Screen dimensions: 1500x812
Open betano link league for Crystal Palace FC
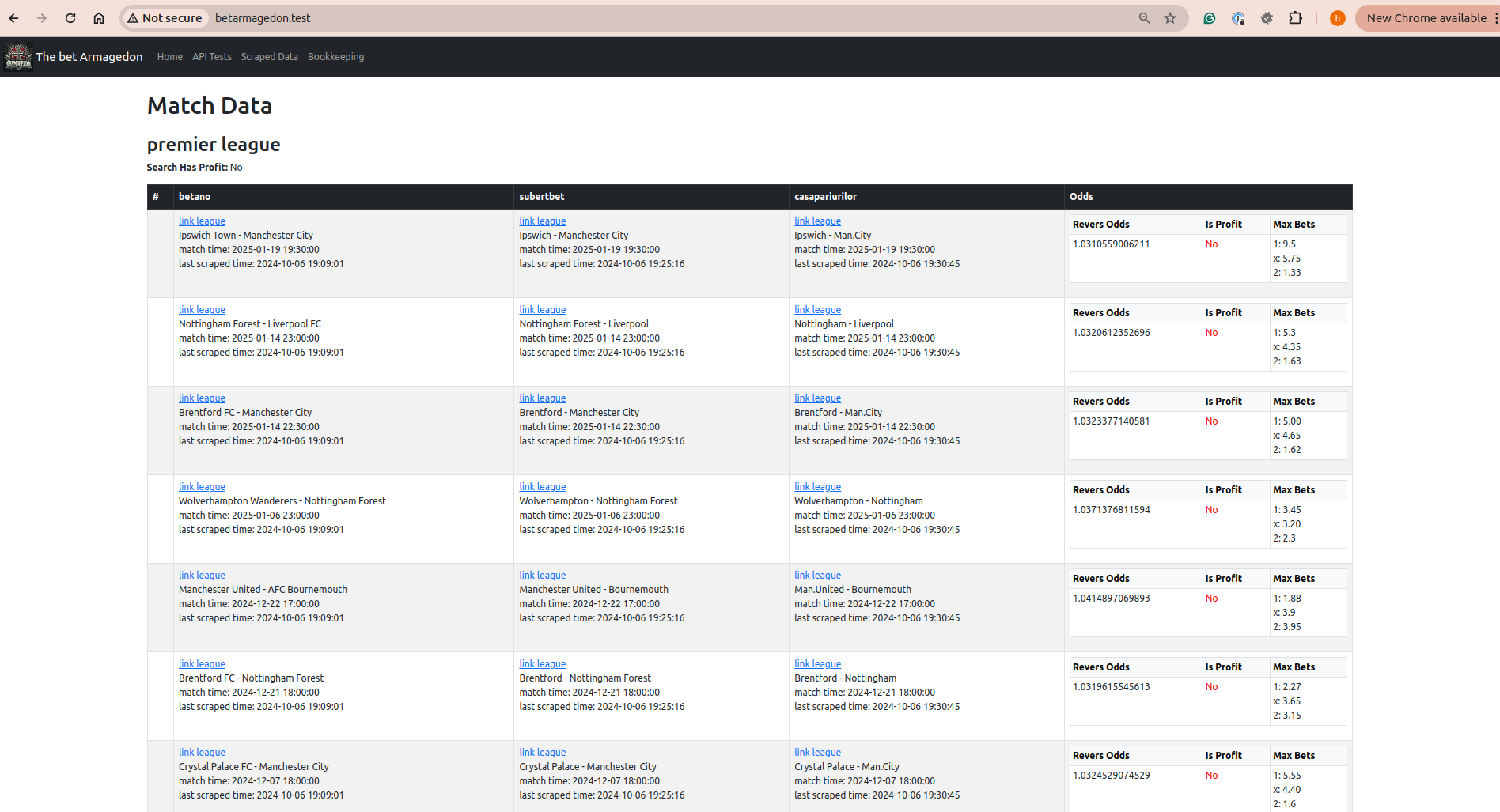point(202,753)
